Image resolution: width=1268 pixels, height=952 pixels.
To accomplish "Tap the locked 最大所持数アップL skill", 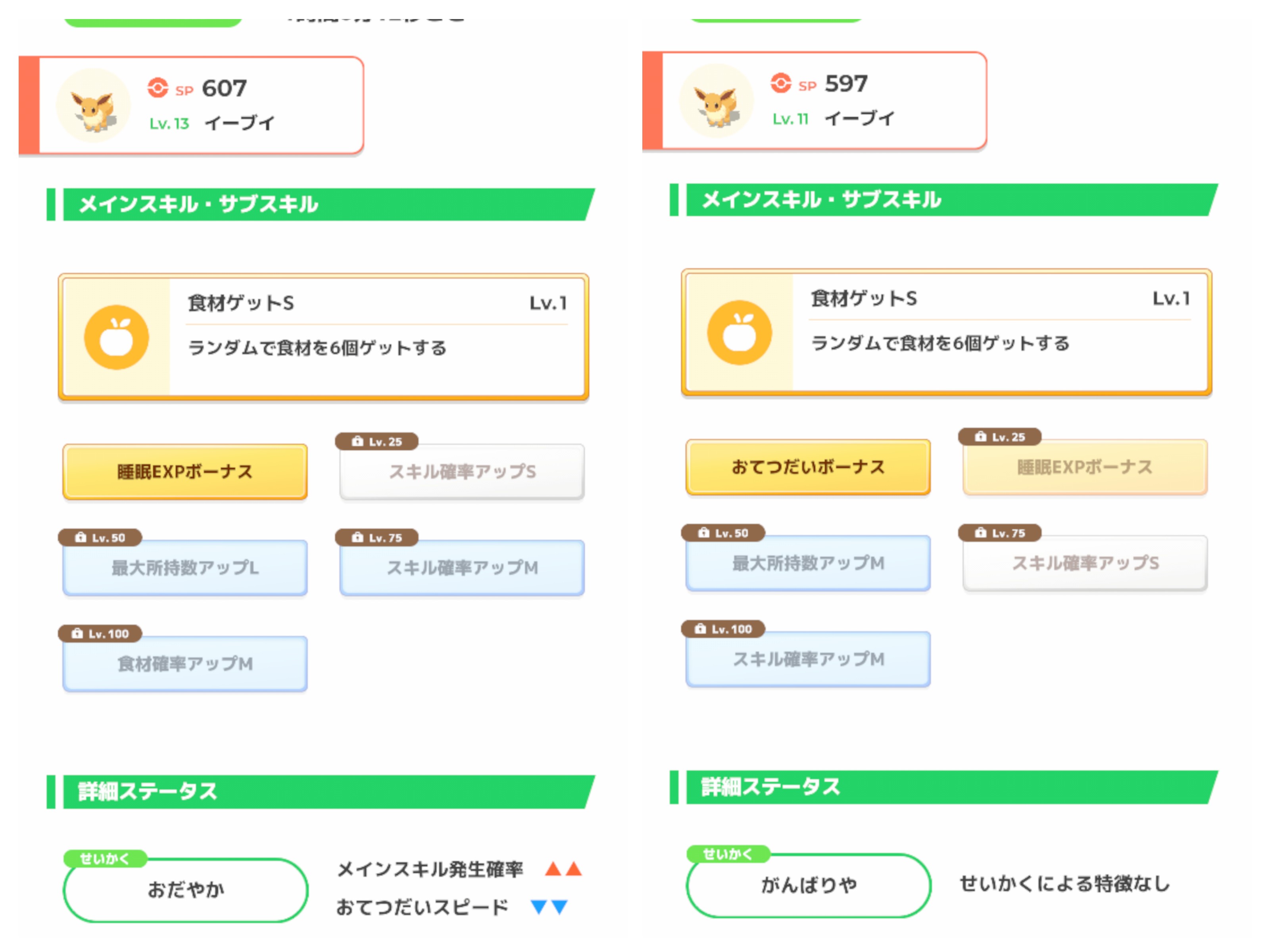I will [x=185, y=567].
